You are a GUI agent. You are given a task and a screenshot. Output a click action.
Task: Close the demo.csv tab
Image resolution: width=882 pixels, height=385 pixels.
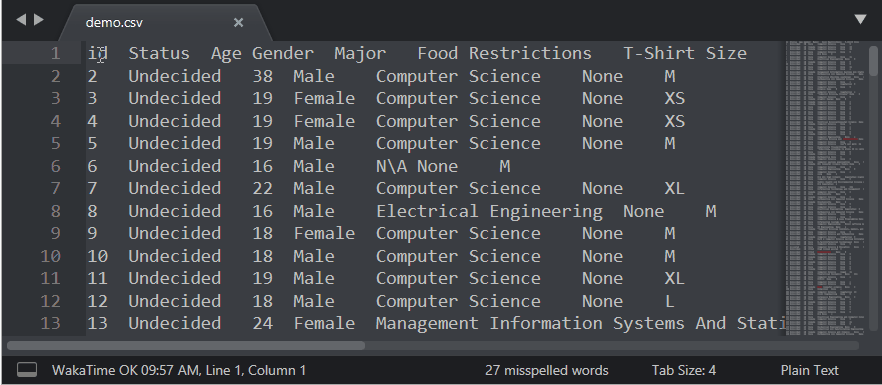[x=238, y=23]
